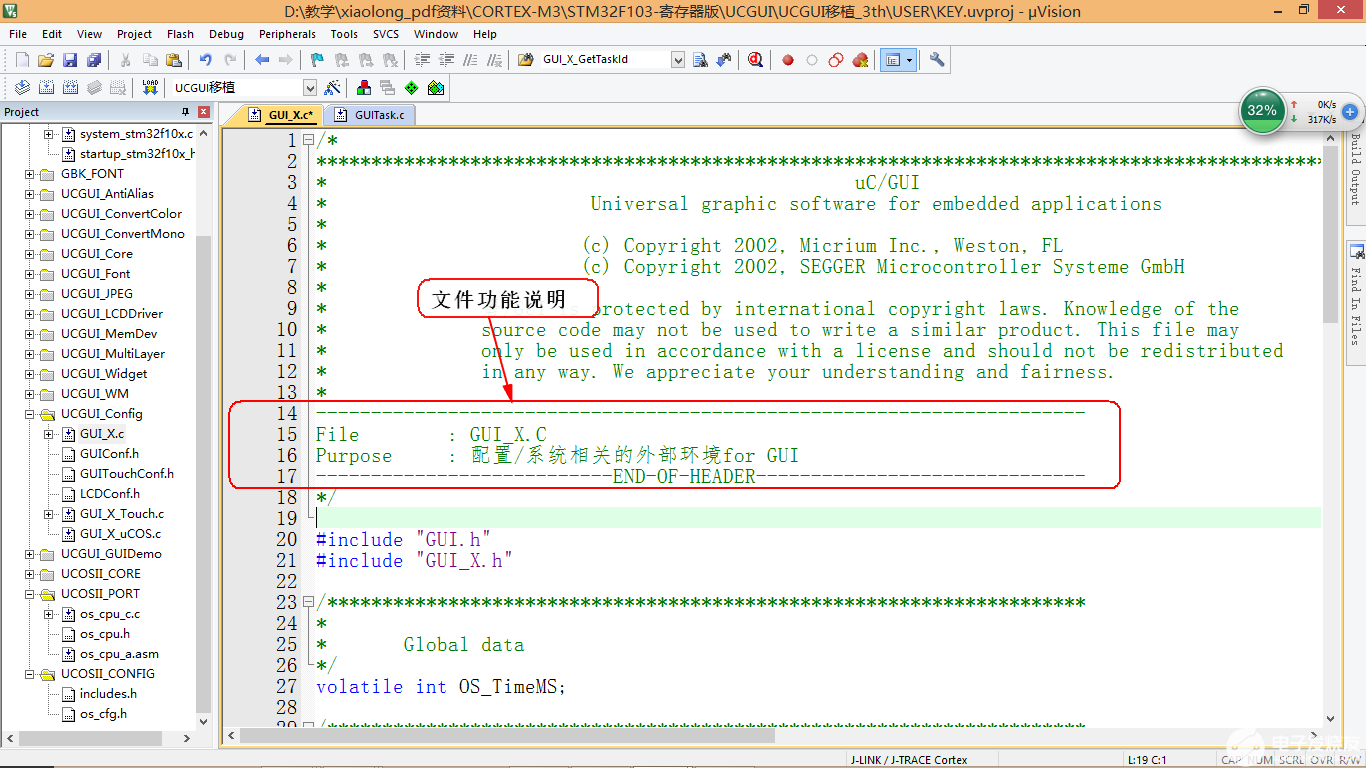Image resolution: width=1366 pixels, height=768 pixels.
Task: Download code to flash (LOAD)
Action: point(150,88)
